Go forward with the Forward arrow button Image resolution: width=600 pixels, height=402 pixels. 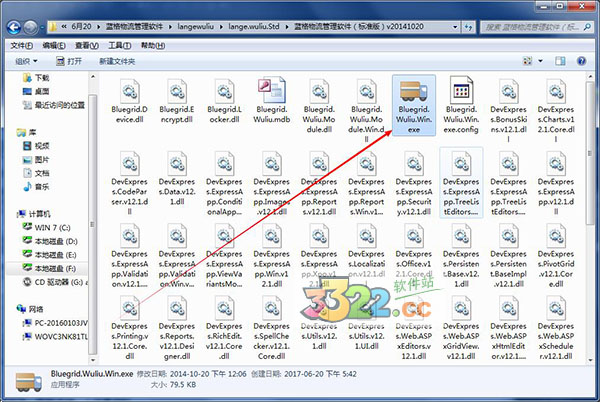click(31, 27)
